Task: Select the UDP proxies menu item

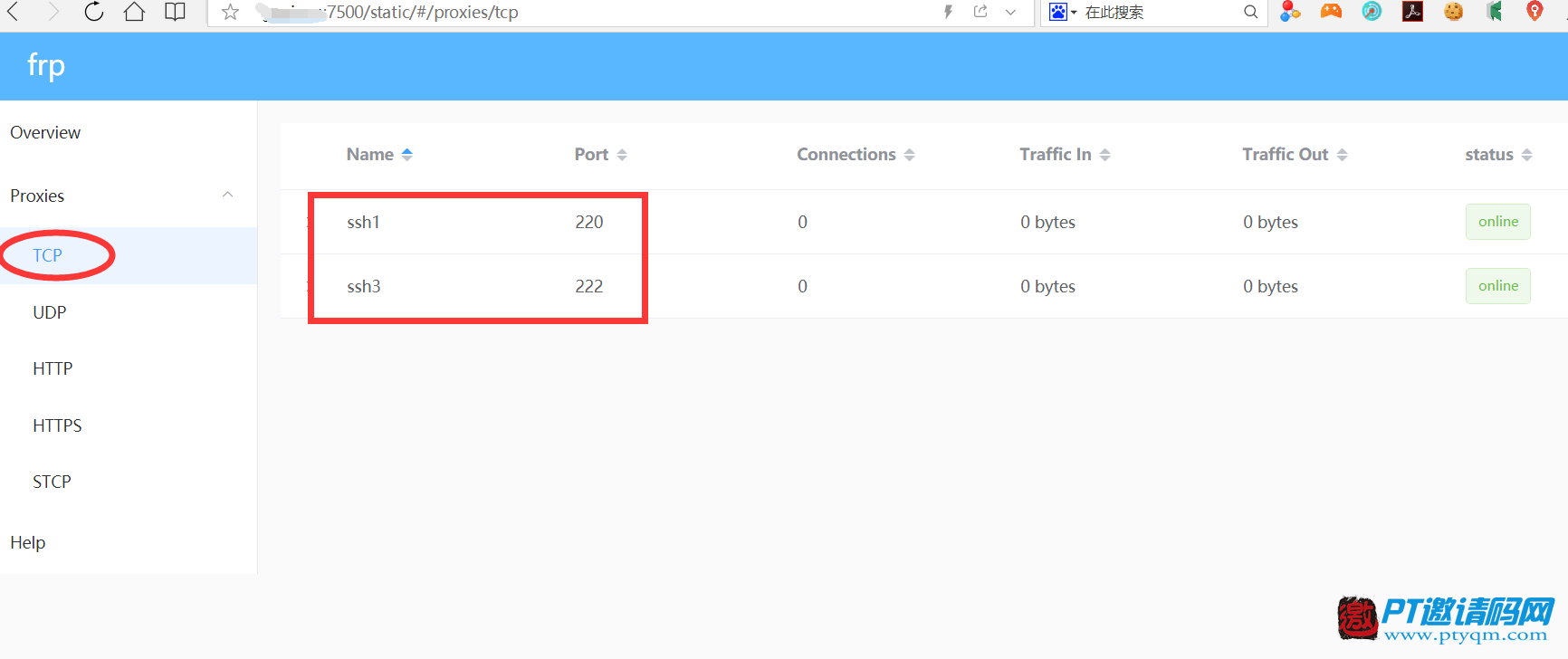Action: pyautogui.click(x=50, y=312)
